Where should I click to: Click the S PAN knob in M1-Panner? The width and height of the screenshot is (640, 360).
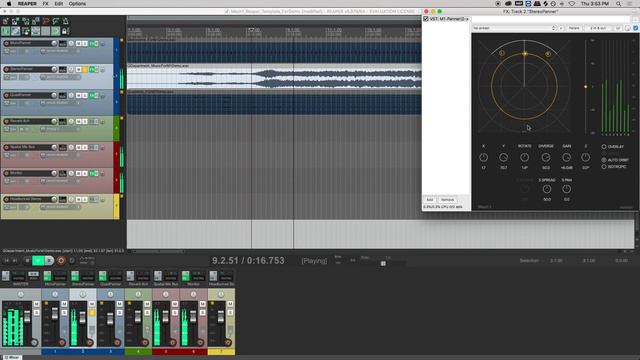click(x=566, y=189)
